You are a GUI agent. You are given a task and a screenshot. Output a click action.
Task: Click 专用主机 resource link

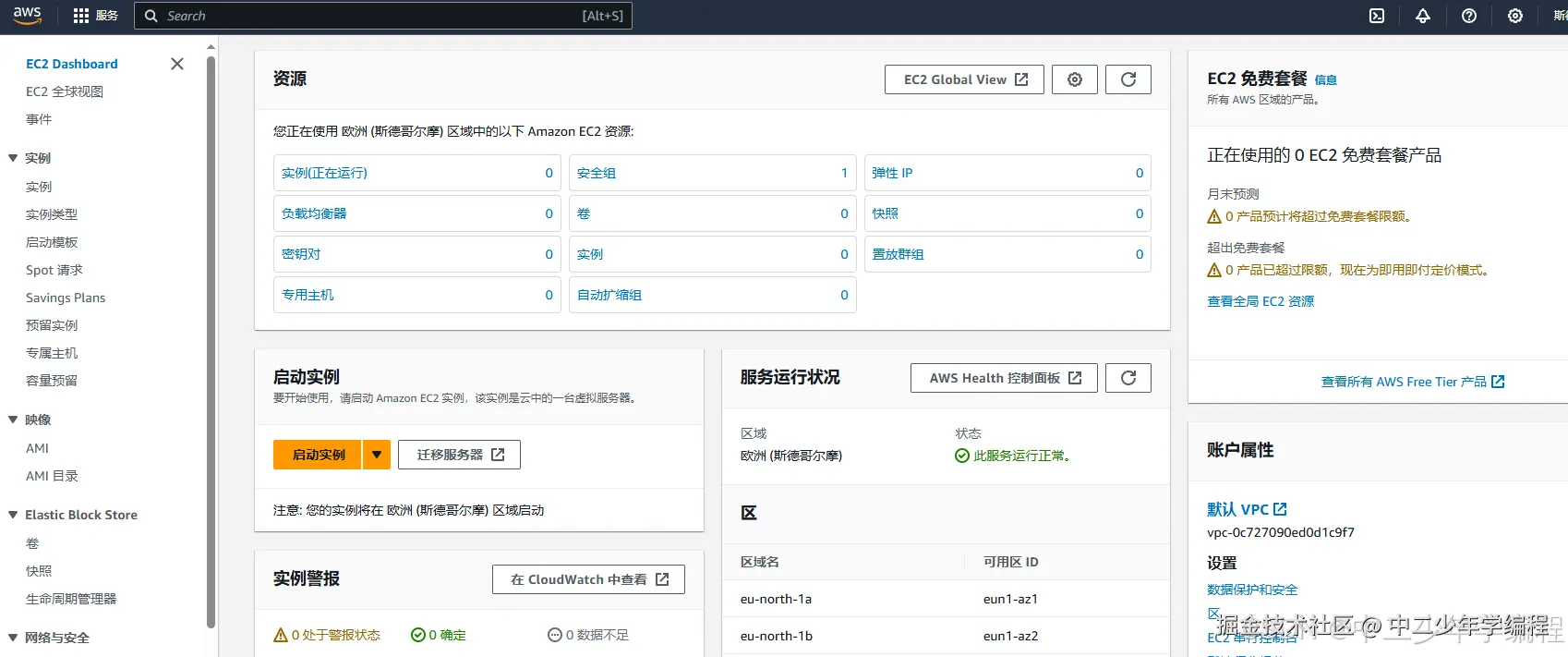(308, 295)
